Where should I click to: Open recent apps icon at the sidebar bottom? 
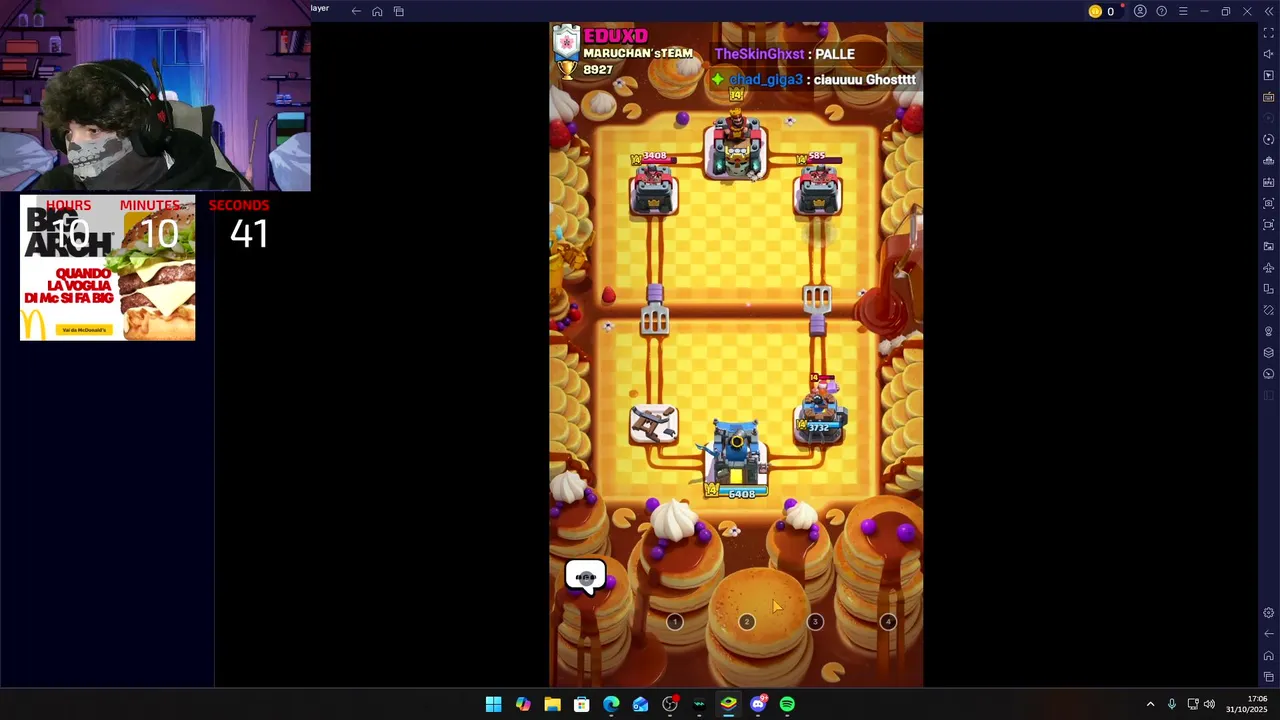click(x=1268, y=677)
